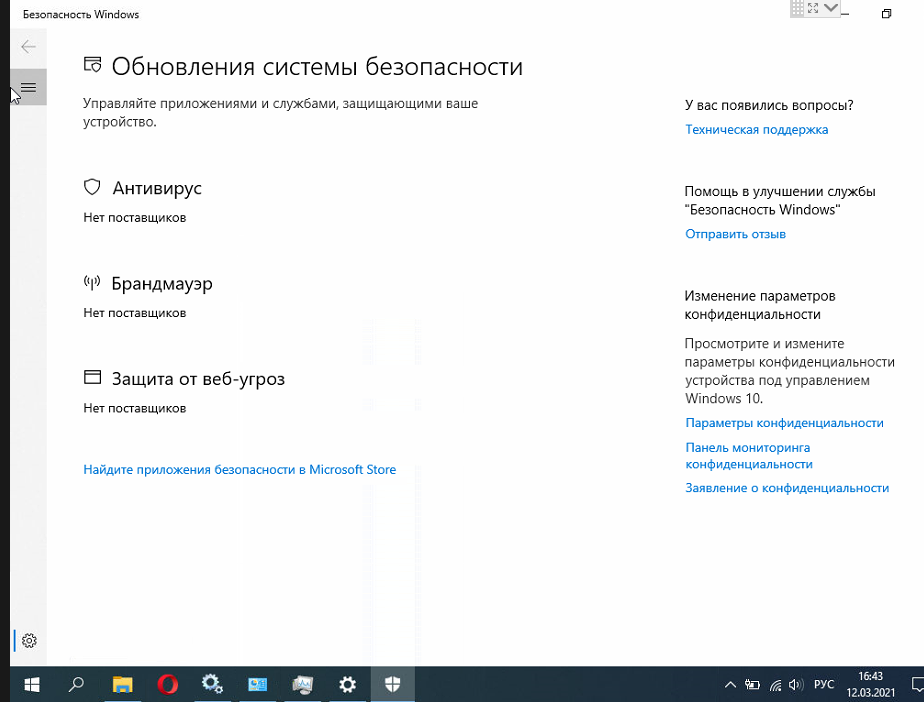Open the volume speaker tray icon
This screenshot has width=924, height=702.
pos(796,685)
